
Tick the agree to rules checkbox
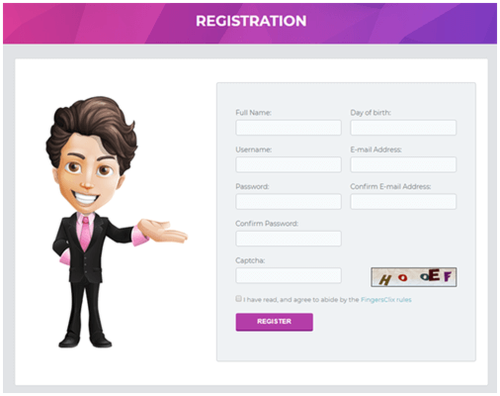pyautogui.click(x=238, y=299)
